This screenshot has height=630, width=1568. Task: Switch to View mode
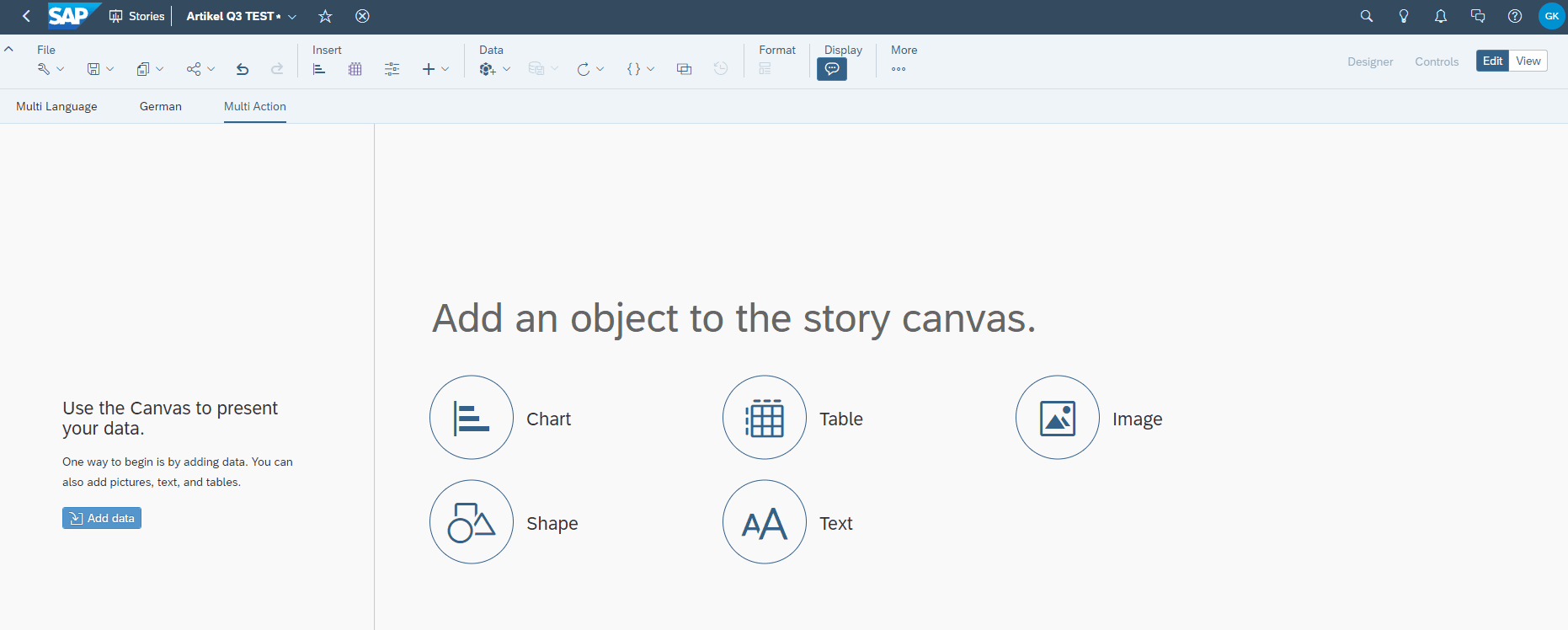1528,61
